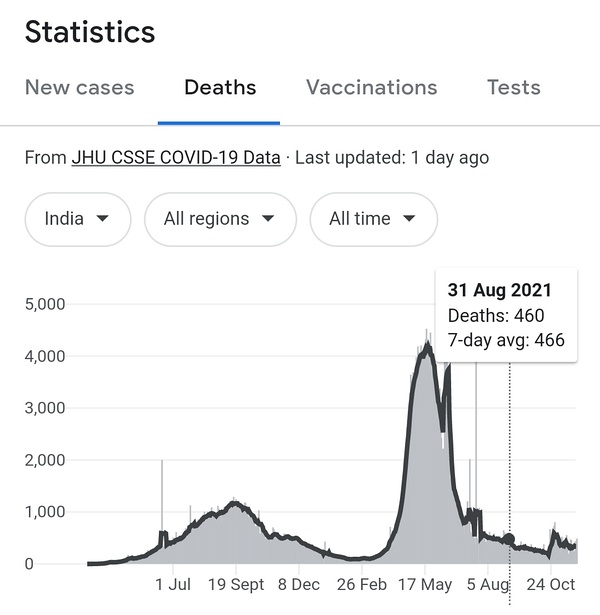Screen dimensions: 600x615
Task: Select the Deaths tab
Action: [220, 87]
